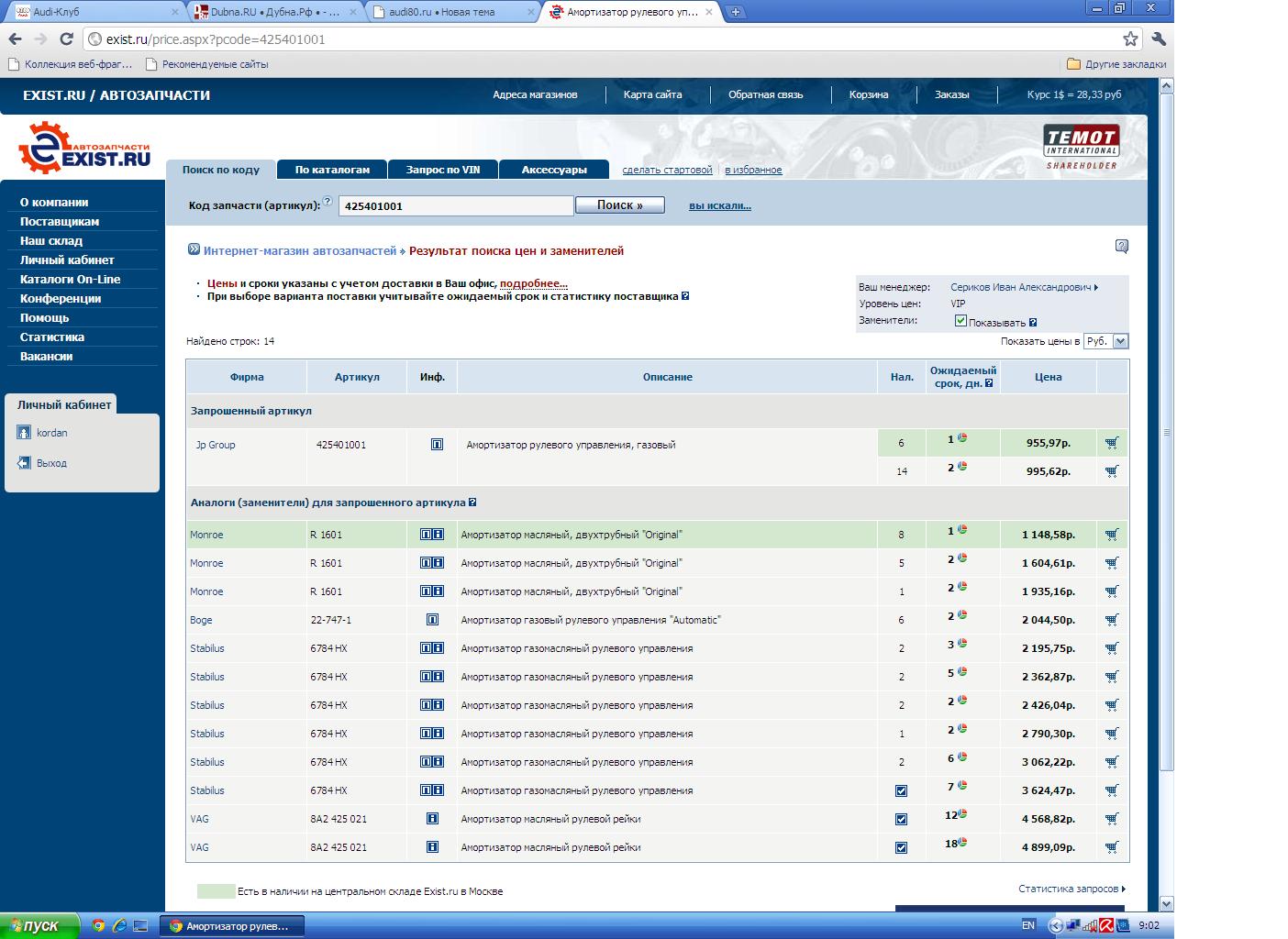1288x939 pixels.
Task: Toggle availability checkbox for VAG at 4 899,09р.
Action: pos(901,847)
